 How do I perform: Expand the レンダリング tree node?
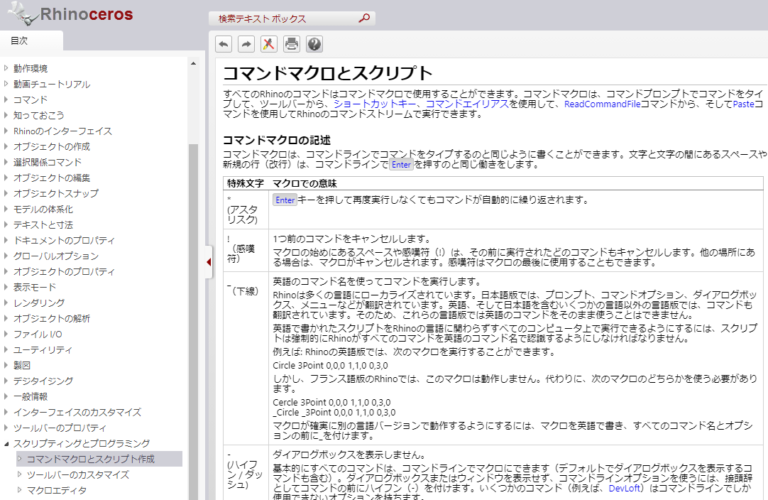pyautogui.click(x=6, y=303)
